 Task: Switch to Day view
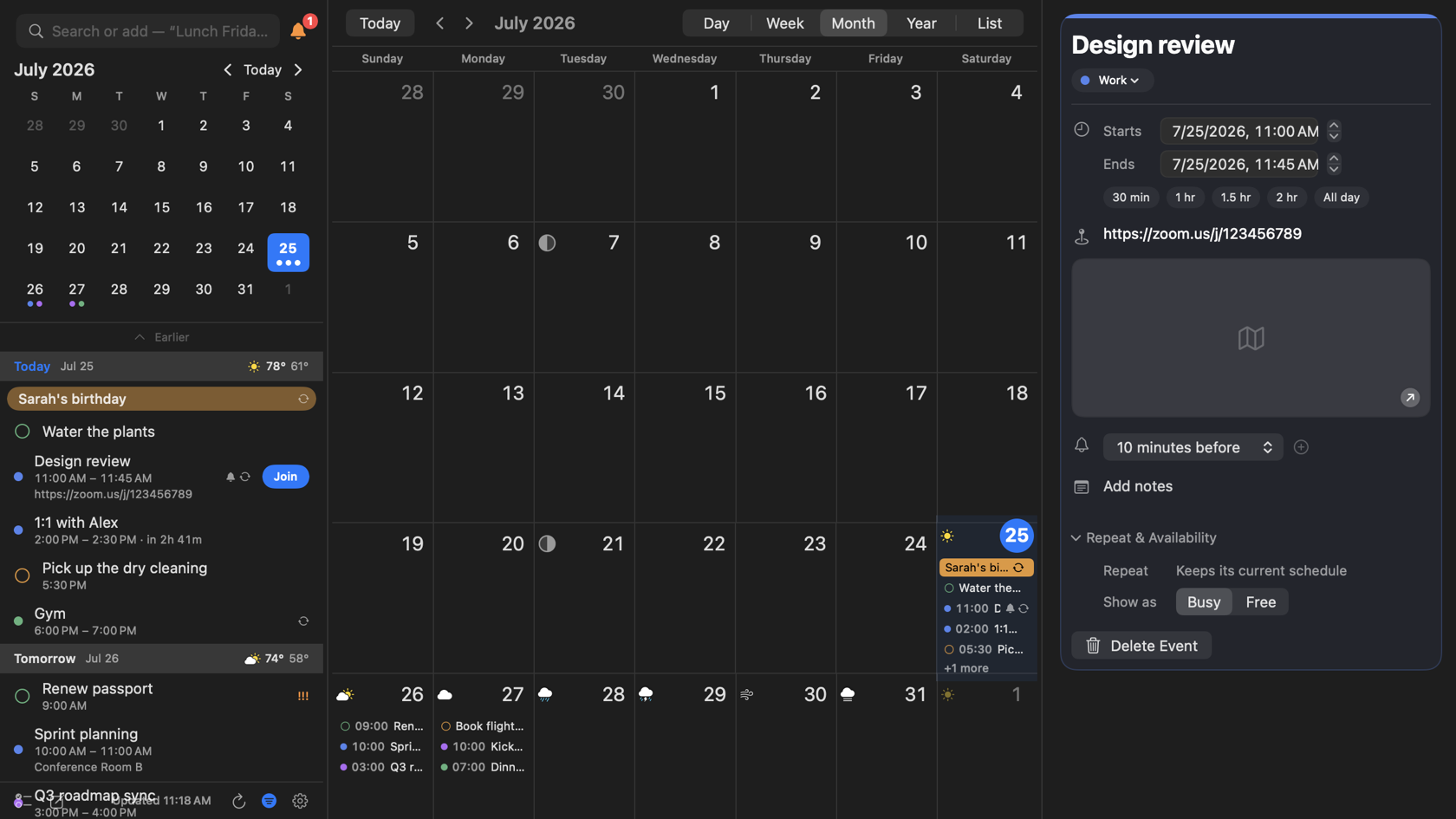coord(716,23)
